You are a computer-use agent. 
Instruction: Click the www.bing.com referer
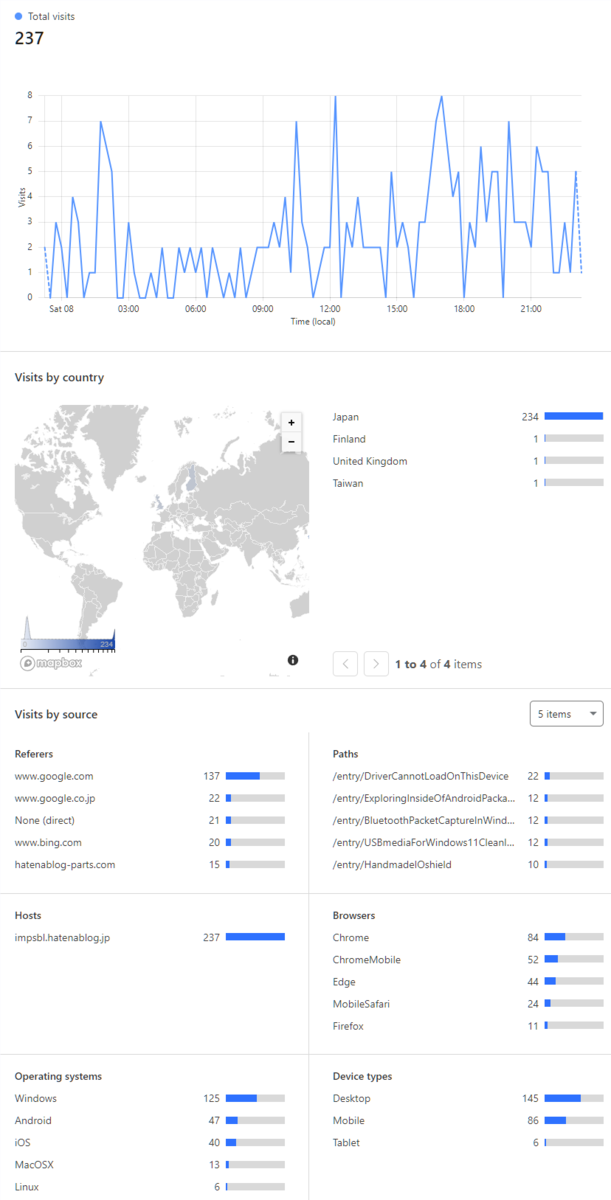pyautogui.click(x=150, y=842)
